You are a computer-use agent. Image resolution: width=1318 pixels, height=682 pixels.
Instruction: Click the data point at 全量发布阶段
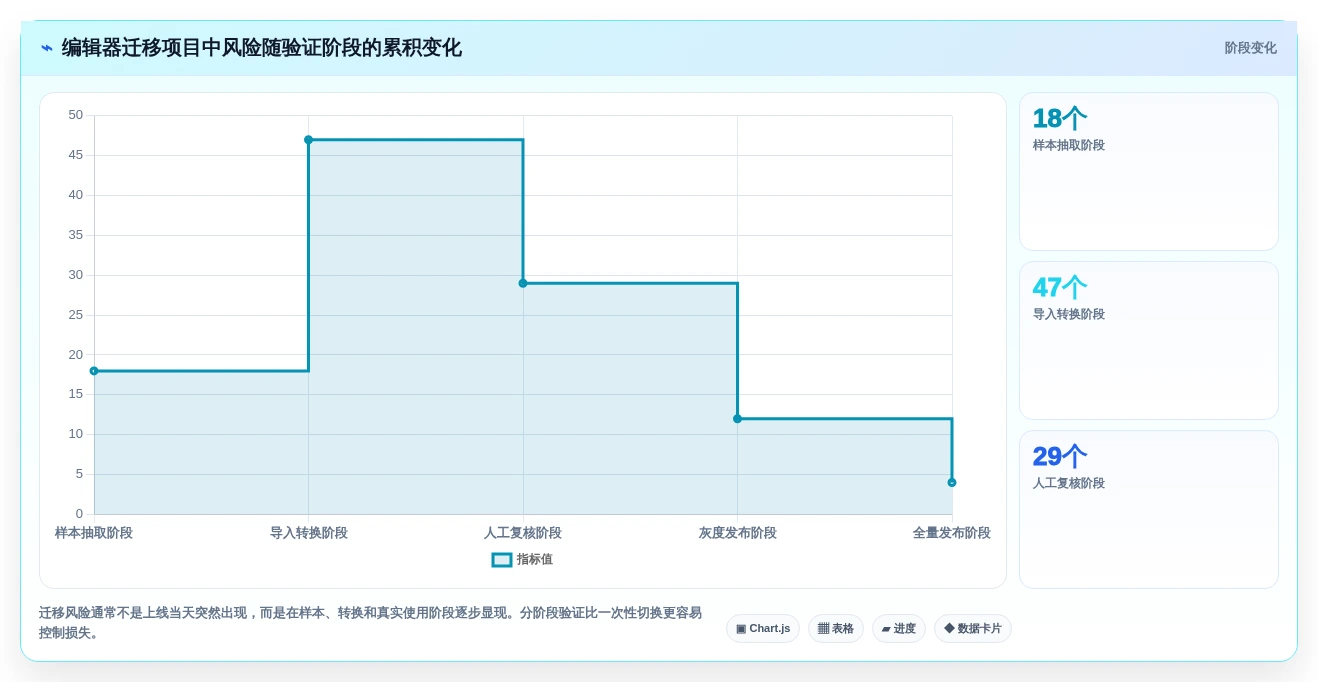[952, 482]
